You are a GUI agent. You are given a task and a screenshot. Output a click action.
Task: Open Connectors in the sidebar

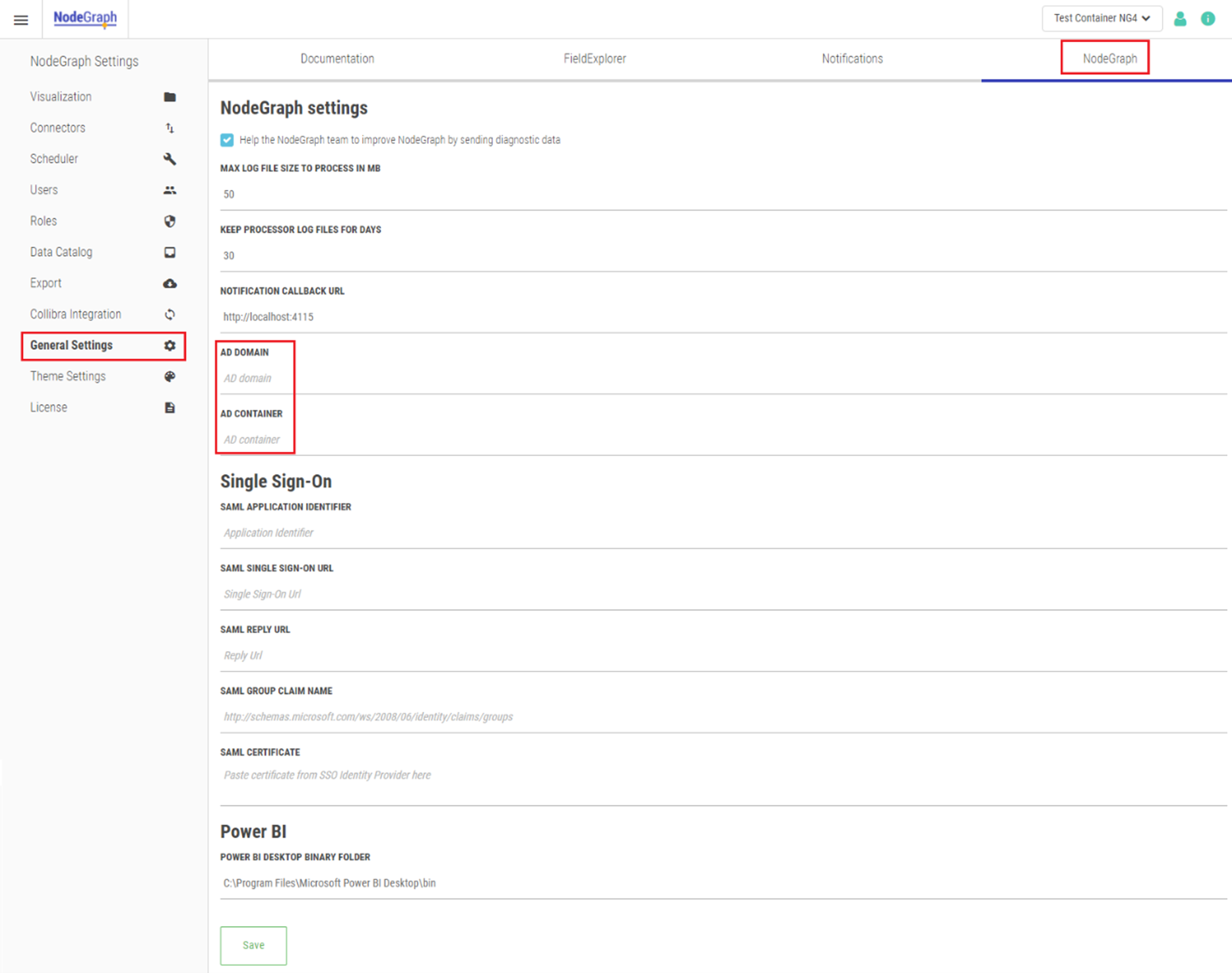tap(57, 128)
